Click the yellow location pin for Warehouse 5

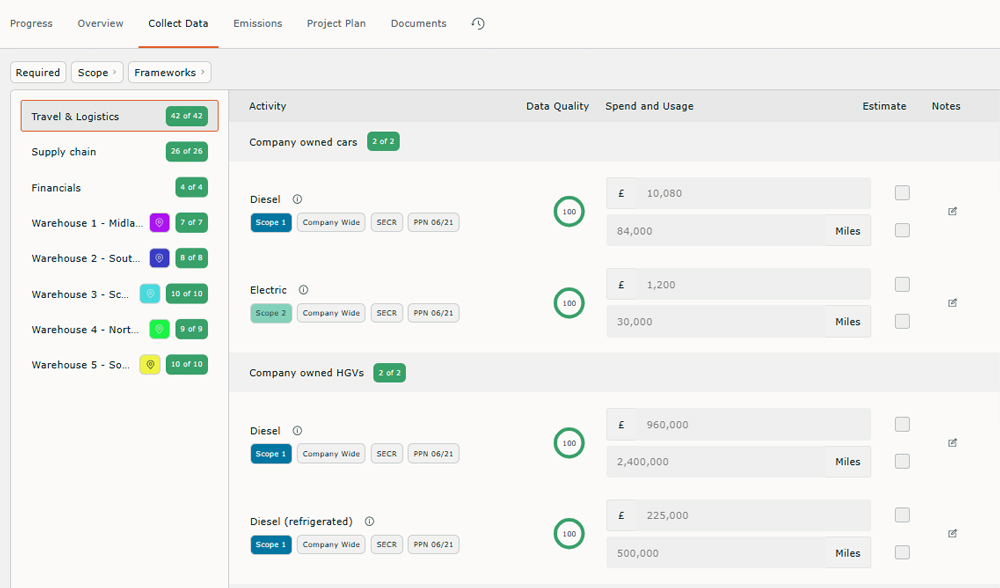tap(150, 364)
